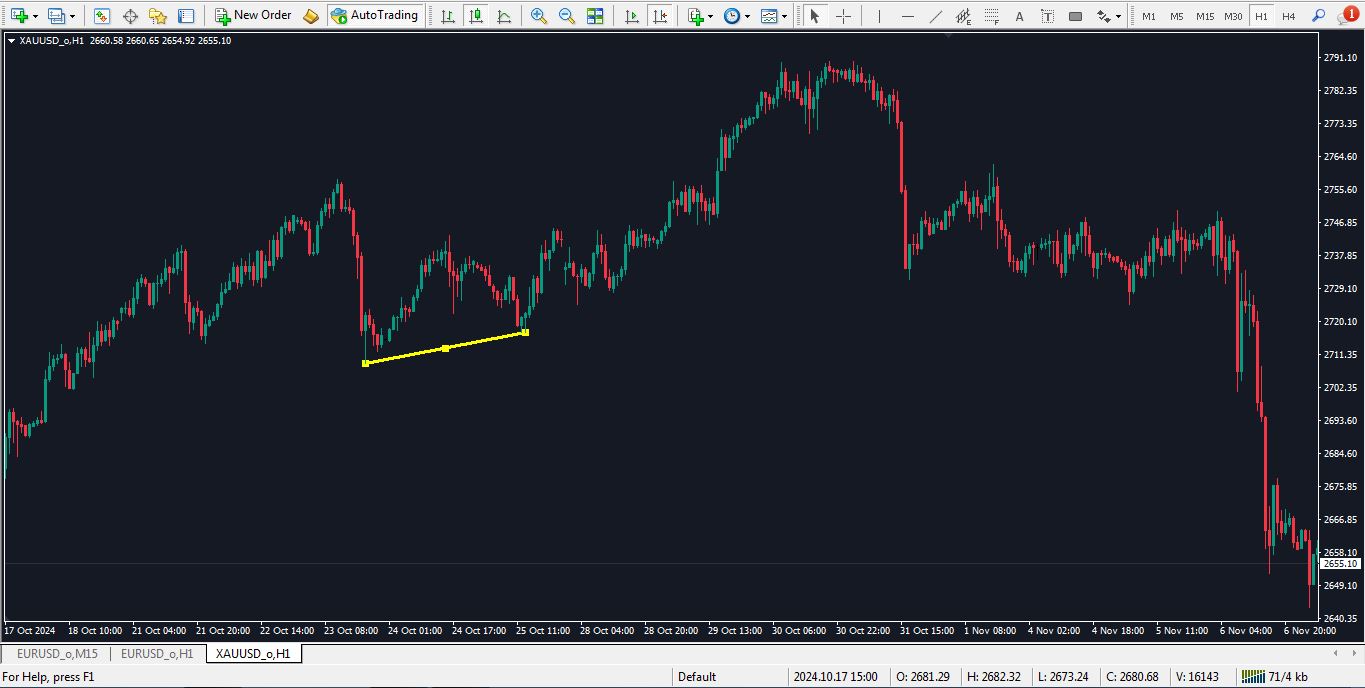Select the Text Label tool

coord(1019,16)
